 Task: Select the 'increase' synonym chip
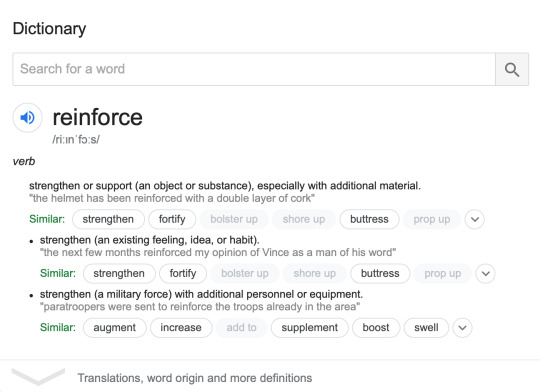click(181, 328)
